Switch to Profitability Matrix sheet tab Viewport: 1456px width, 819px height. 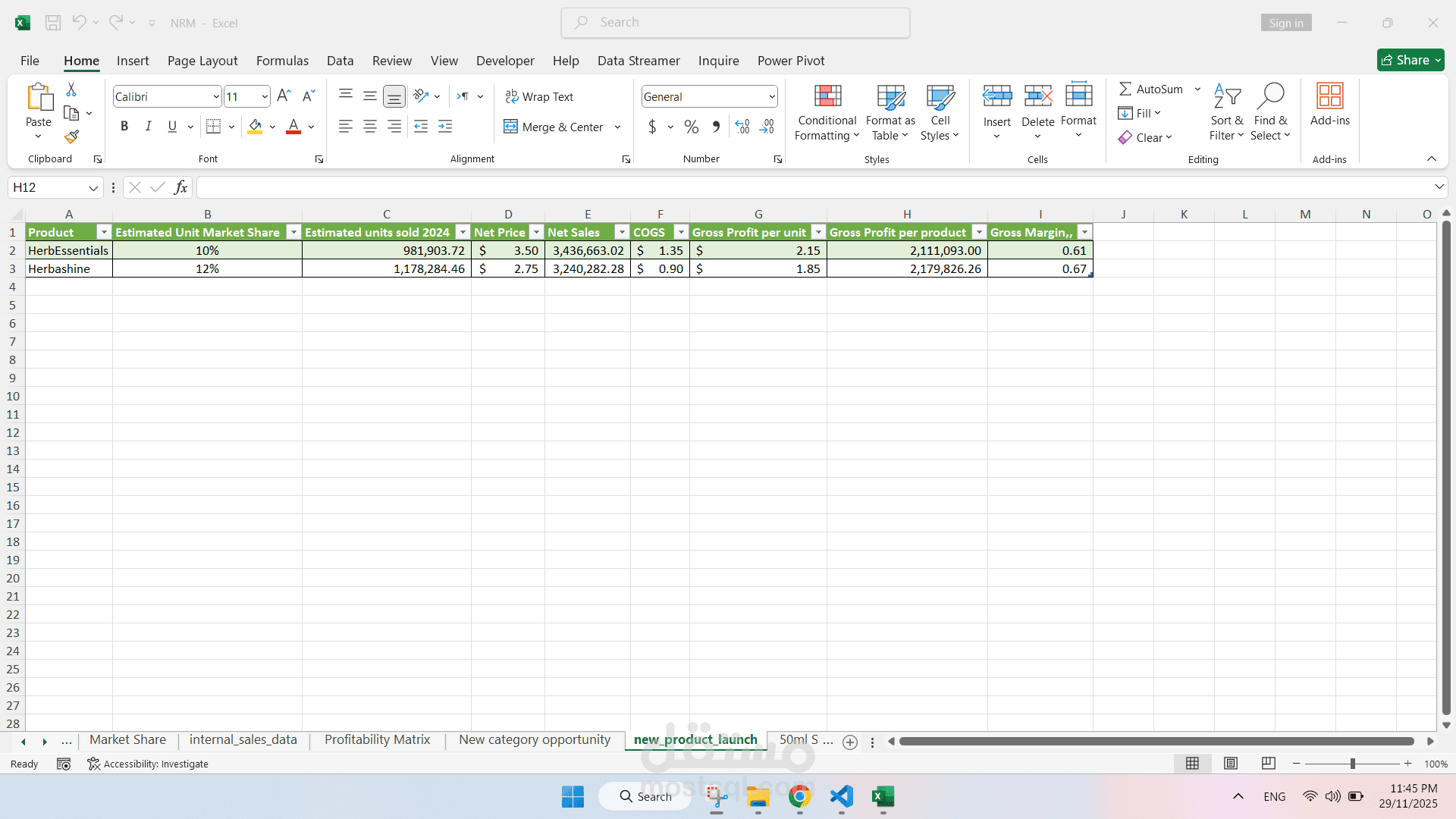pyautogui.click(x=377, y=739)
